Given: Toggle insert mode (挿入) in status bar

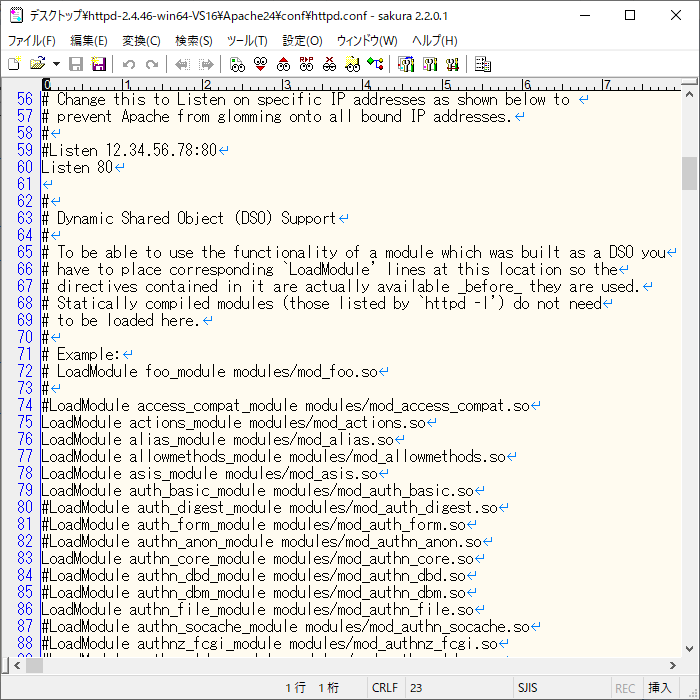Looking at the screenshot, I should point(660,688).
